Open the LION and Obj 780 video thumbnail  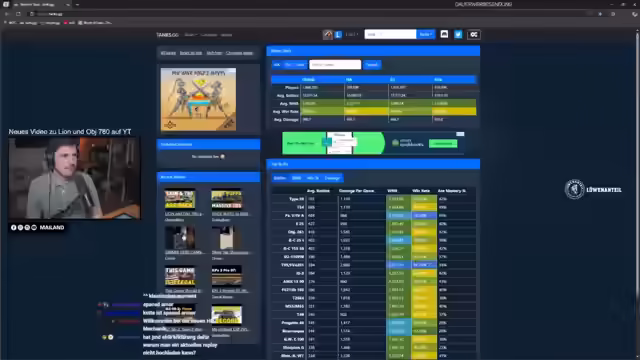coord(180,199)
